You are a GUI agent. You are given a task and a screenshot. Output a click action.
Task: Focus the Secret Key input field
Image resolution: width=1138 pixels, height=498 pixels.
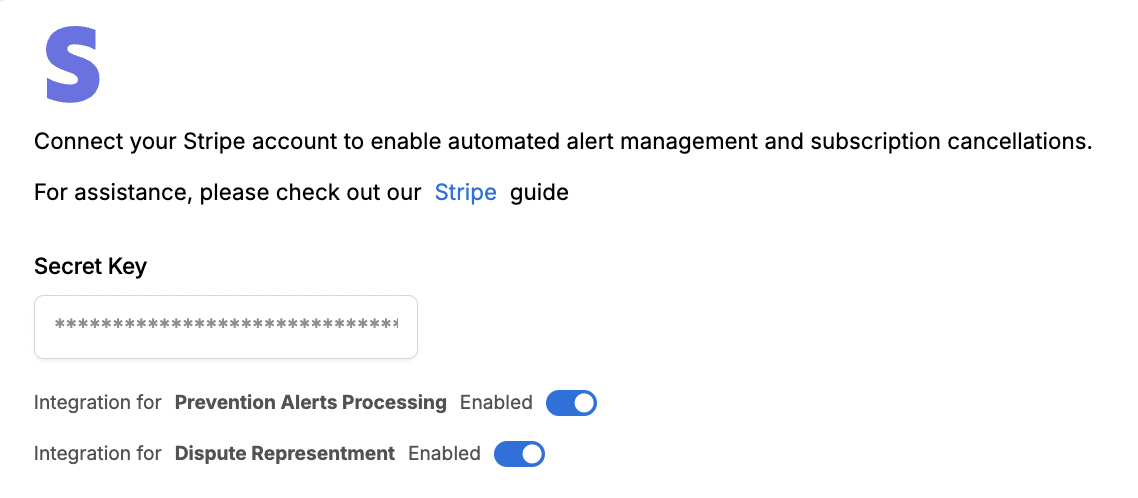click(226, 327)
